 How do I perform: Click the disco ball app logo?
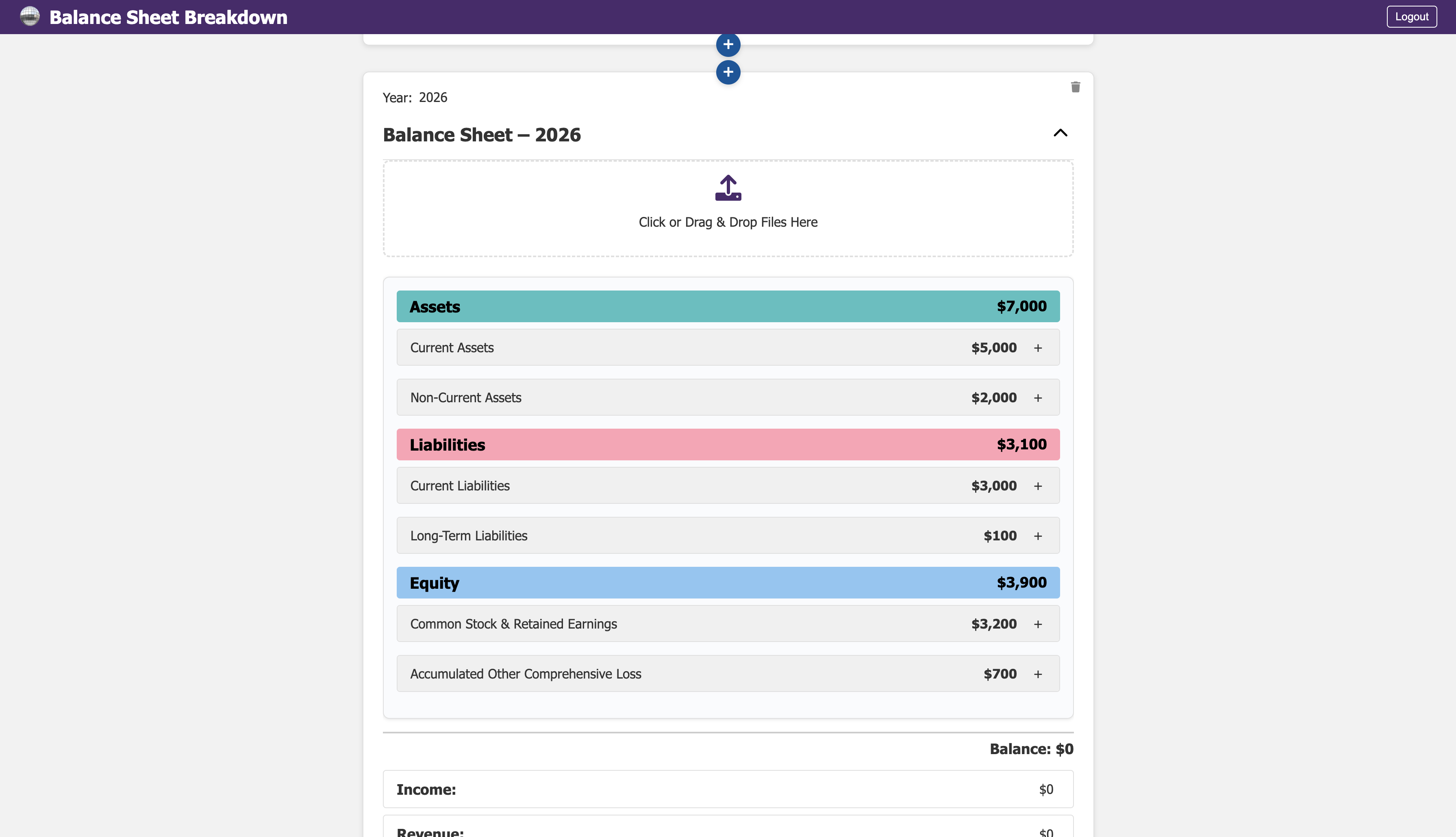pos(30,16)
